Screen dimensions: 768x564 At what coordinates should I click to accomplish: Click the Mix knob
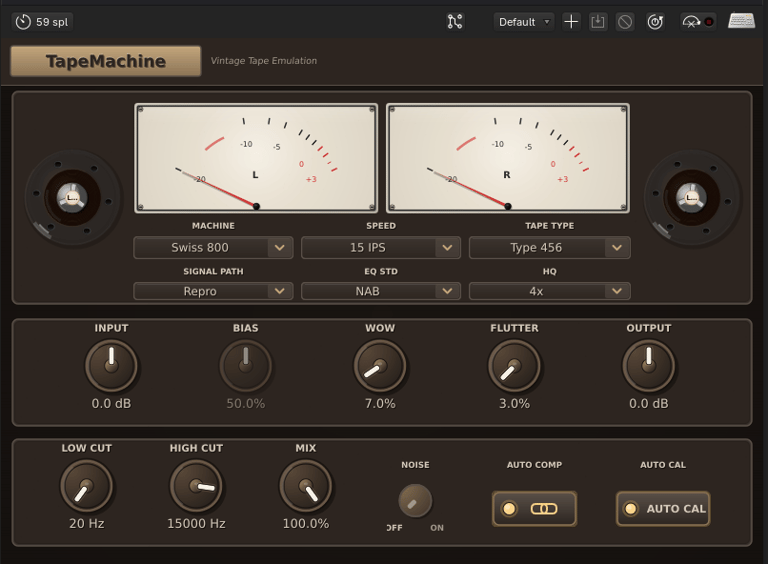306,486
